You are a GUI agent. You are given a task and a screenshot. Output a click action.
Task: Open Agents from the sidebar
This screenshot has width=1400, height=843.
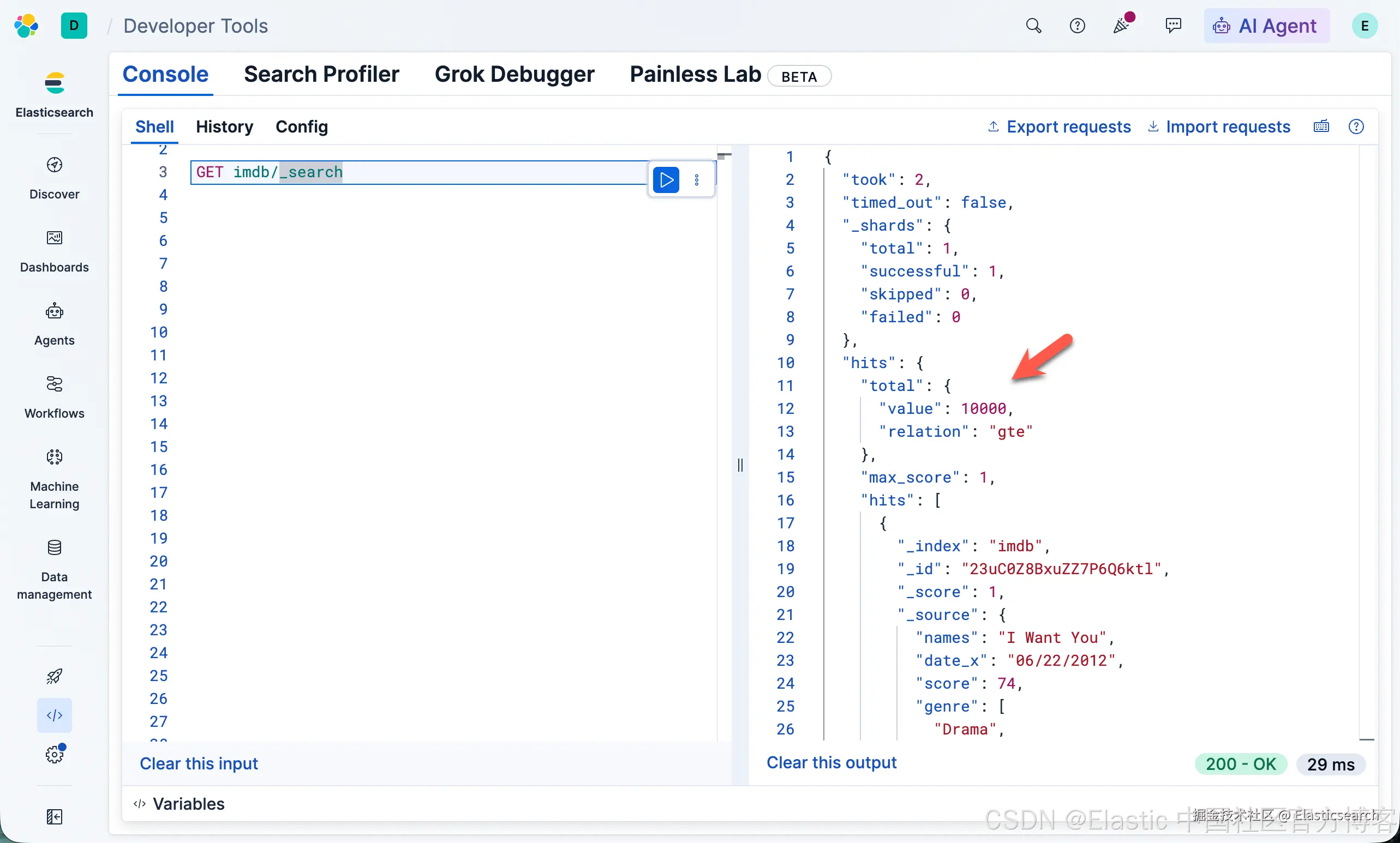(54, 324)
